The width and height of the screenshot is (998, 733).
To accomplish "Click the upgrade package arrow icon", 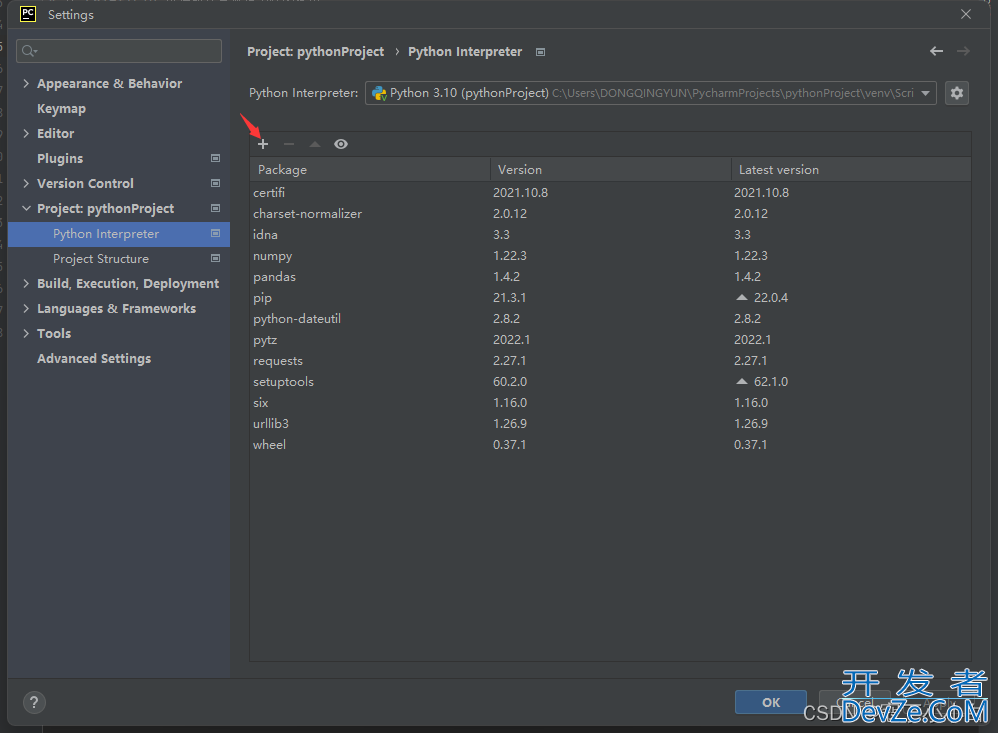I will (314, 144).
